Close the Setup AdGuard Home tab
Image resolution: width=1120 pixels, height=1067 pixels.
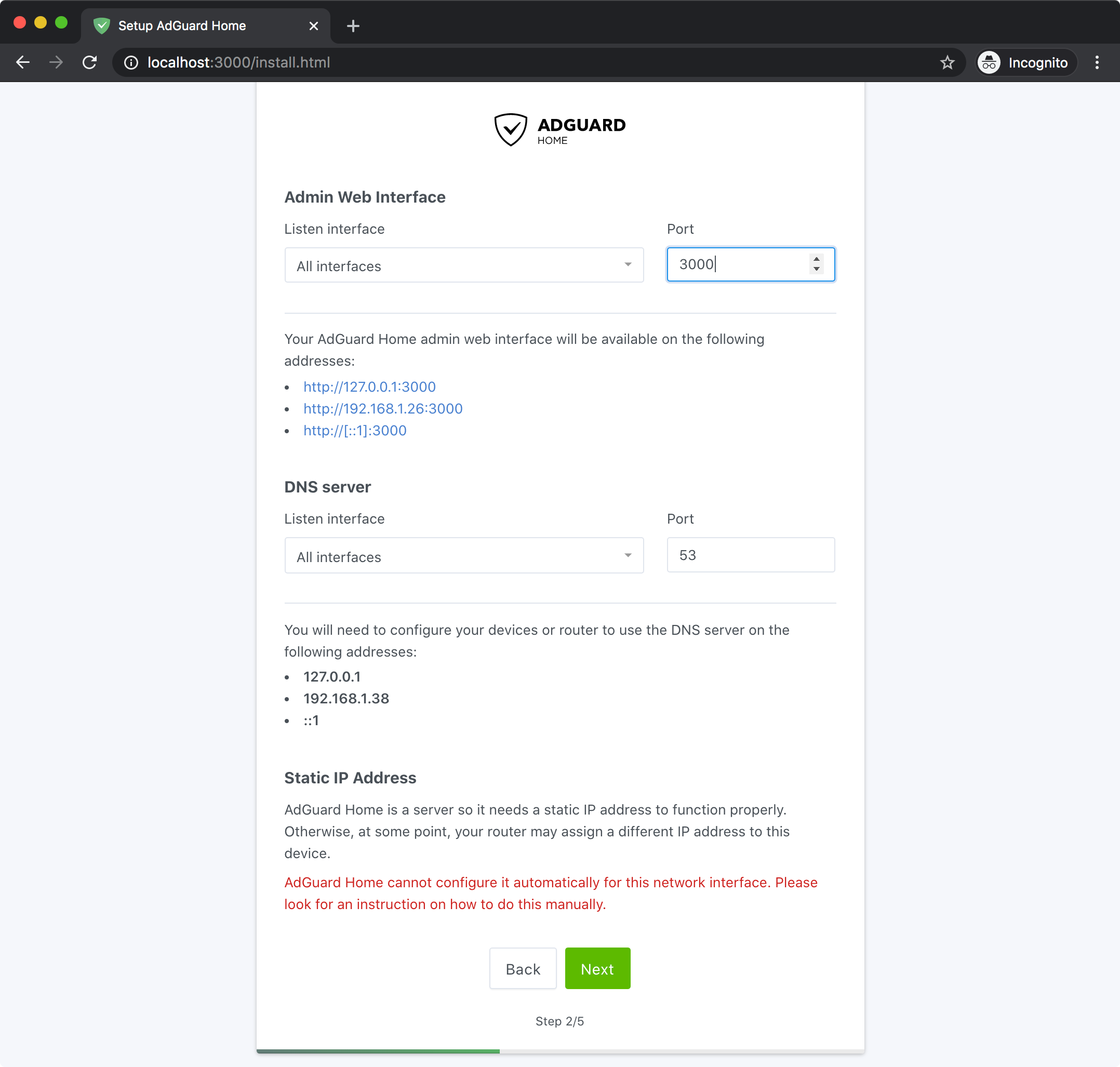[x=313, y=26]
